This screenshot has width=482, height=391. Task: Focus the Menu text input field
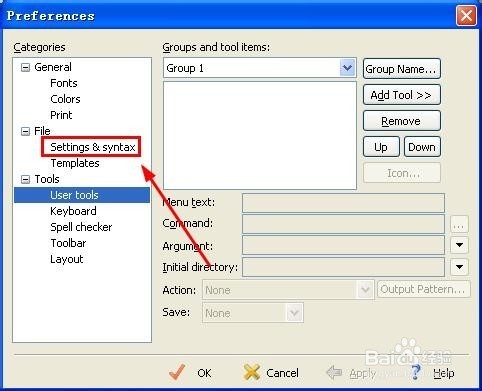point(343,203)
